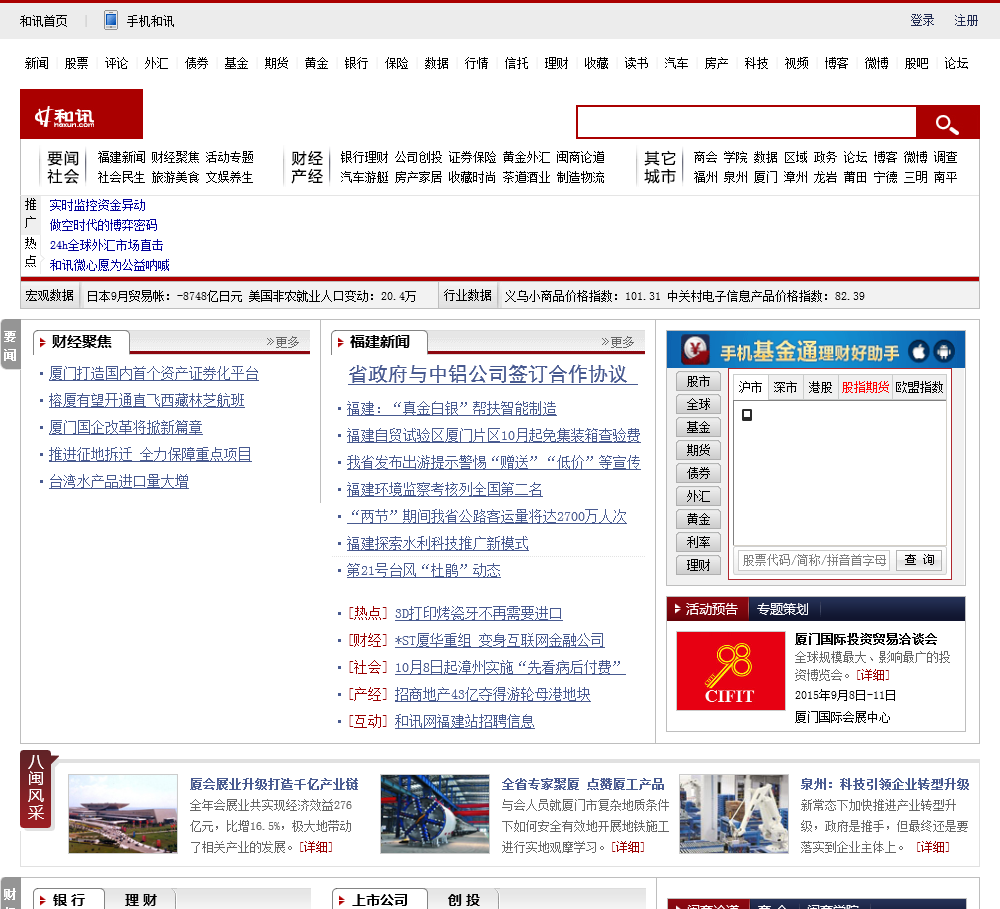
Task: Focus the 股票代码/简称 stock code field
Action: [814, 560]
